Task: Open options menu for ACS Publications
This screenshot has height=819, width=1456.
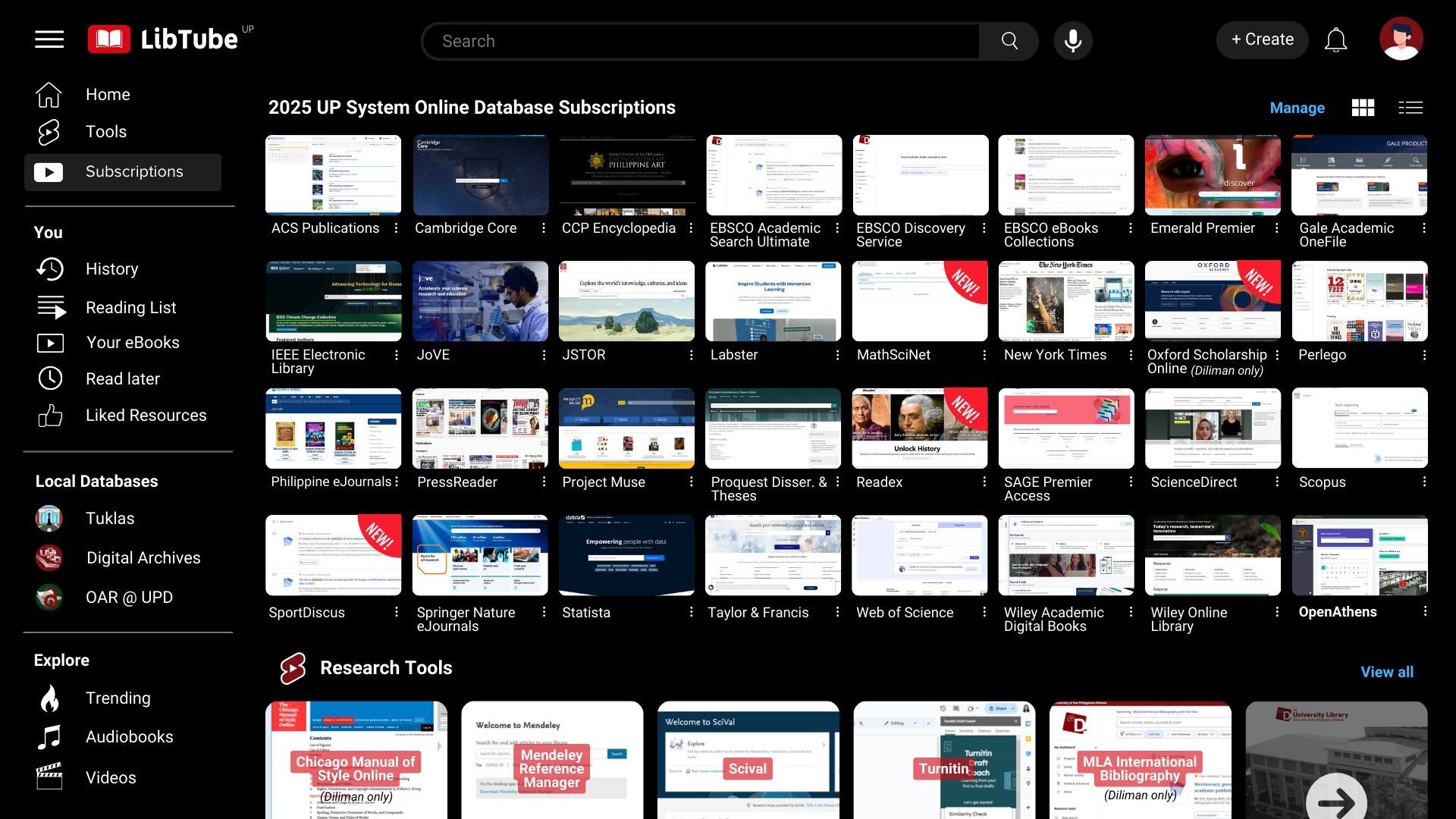Action: [396, 228]
